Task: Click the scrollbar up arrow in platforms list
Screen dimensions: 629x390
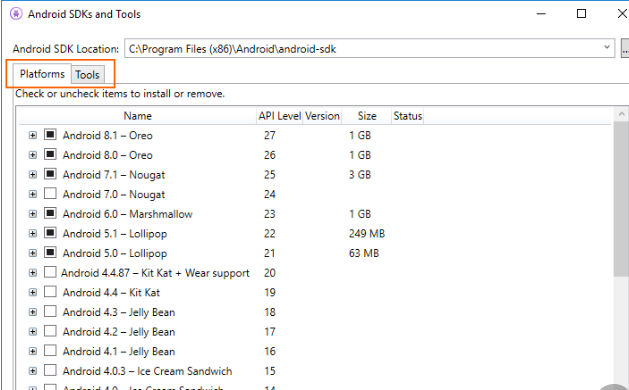Action: pos(621,114)
